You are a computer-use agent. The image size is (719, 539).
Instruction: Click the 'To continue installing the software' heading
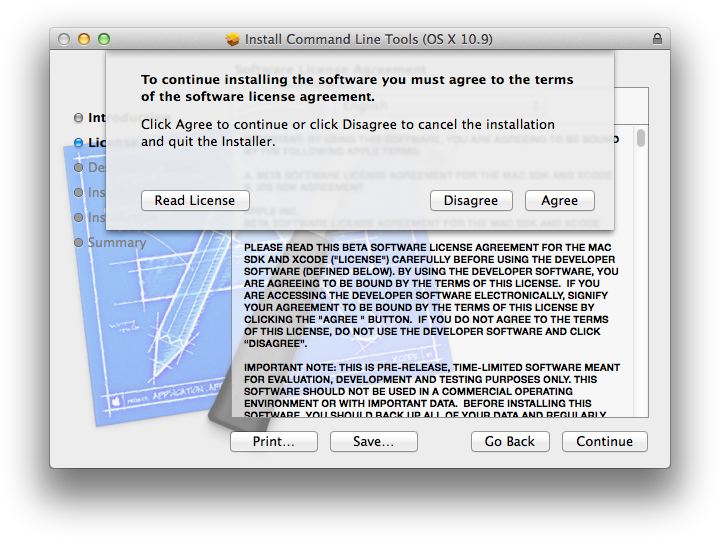357,88
